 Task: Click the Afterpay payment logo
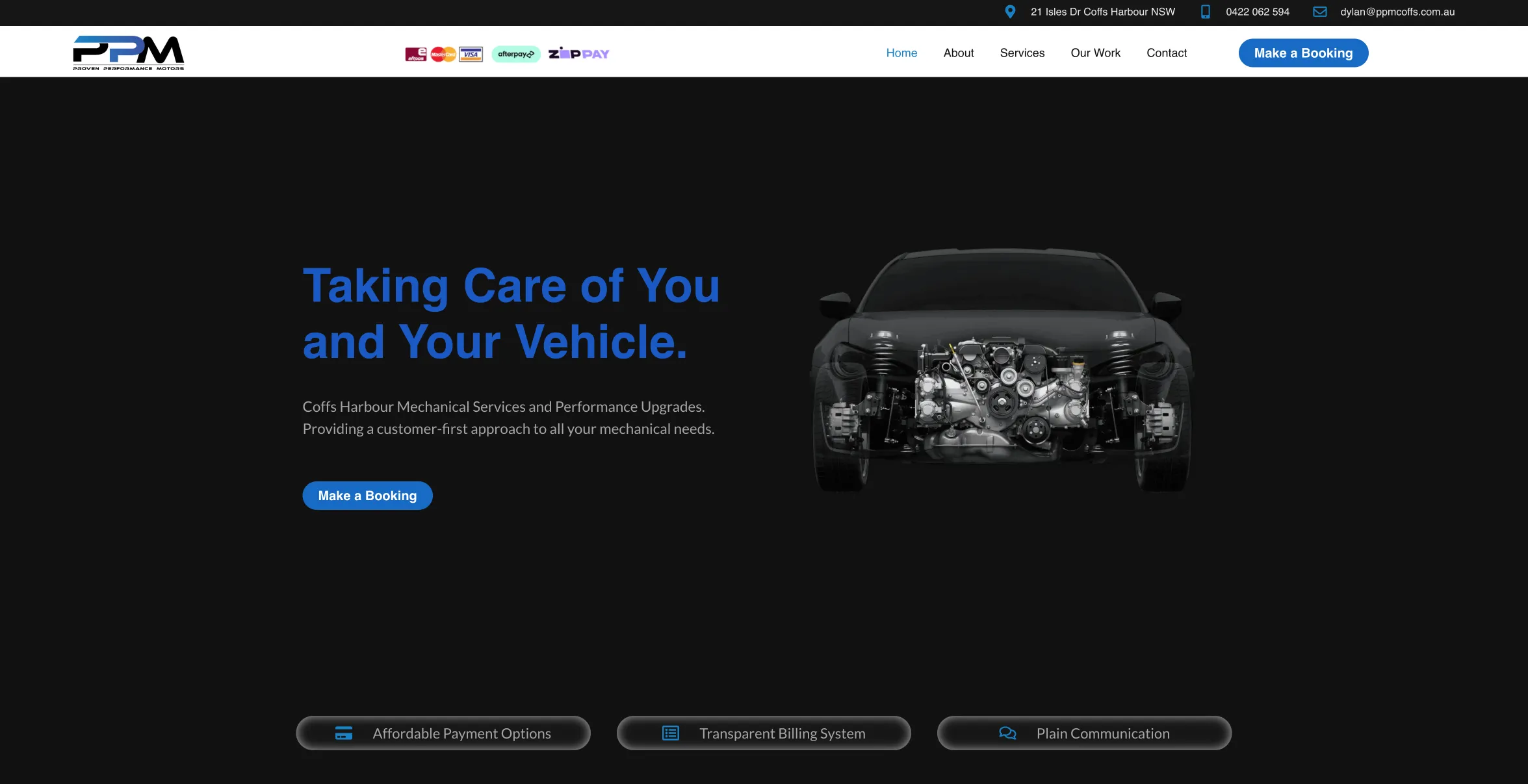tap(515, 54)
